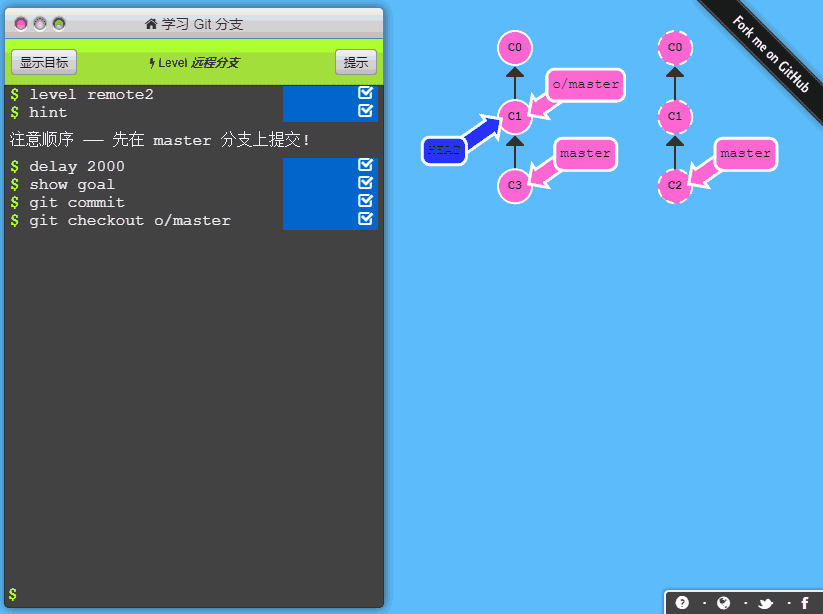
Task: Click the home icon in title bar
Action: [x=151, y=24]
